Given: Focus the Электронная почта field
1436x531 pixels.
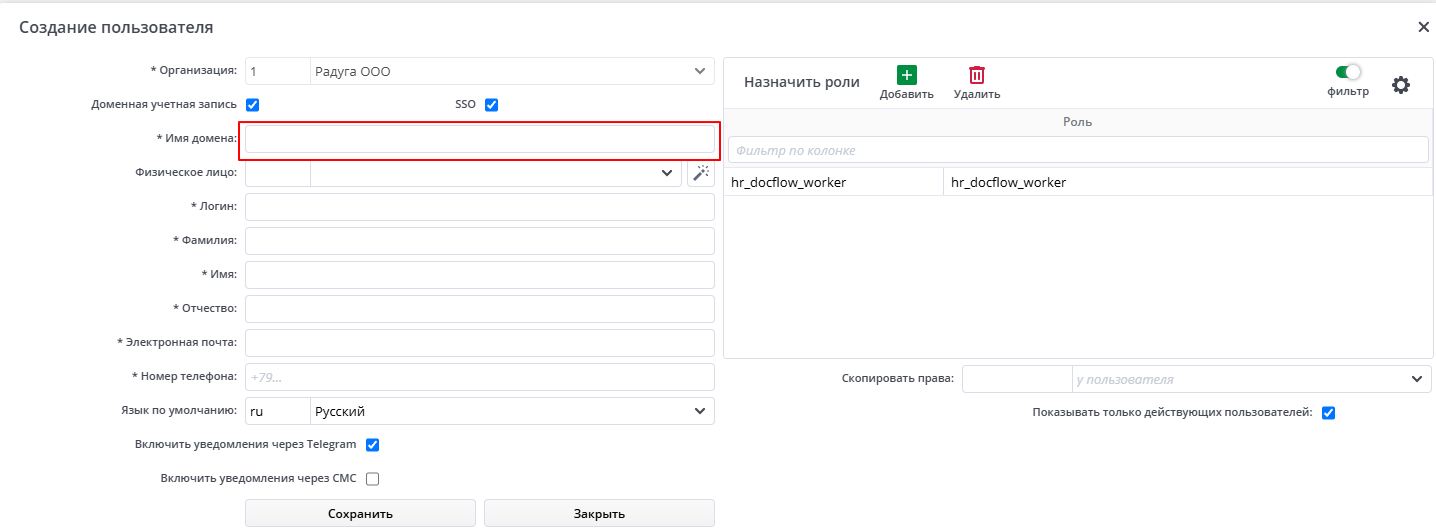Looking at the screenshot, I should pos(480,343).
